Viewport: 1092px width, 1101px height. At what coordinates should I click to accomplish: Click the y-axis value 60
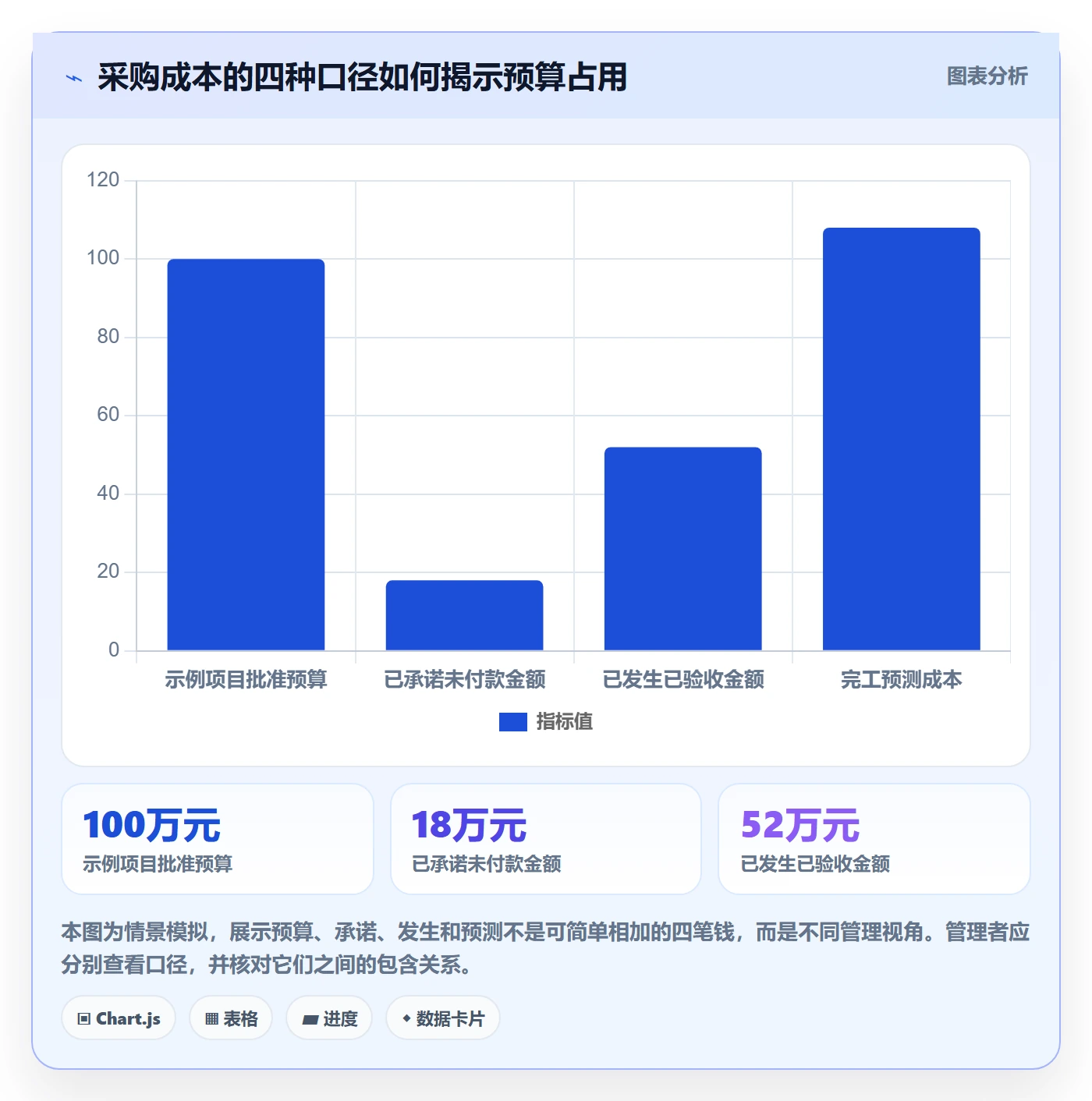(x=108, y=415)
